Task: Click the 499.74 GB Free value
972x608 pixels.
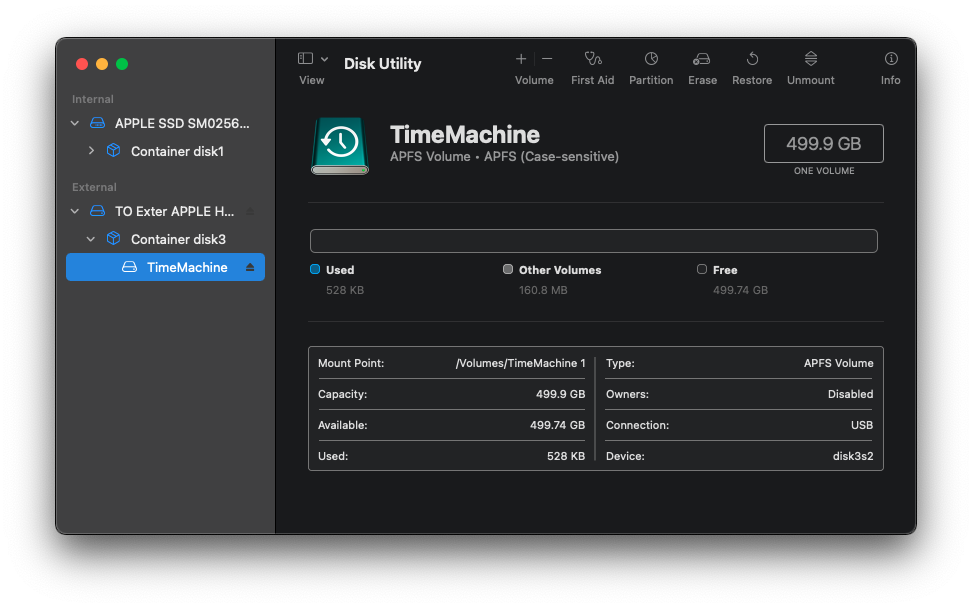Action: 740,290
